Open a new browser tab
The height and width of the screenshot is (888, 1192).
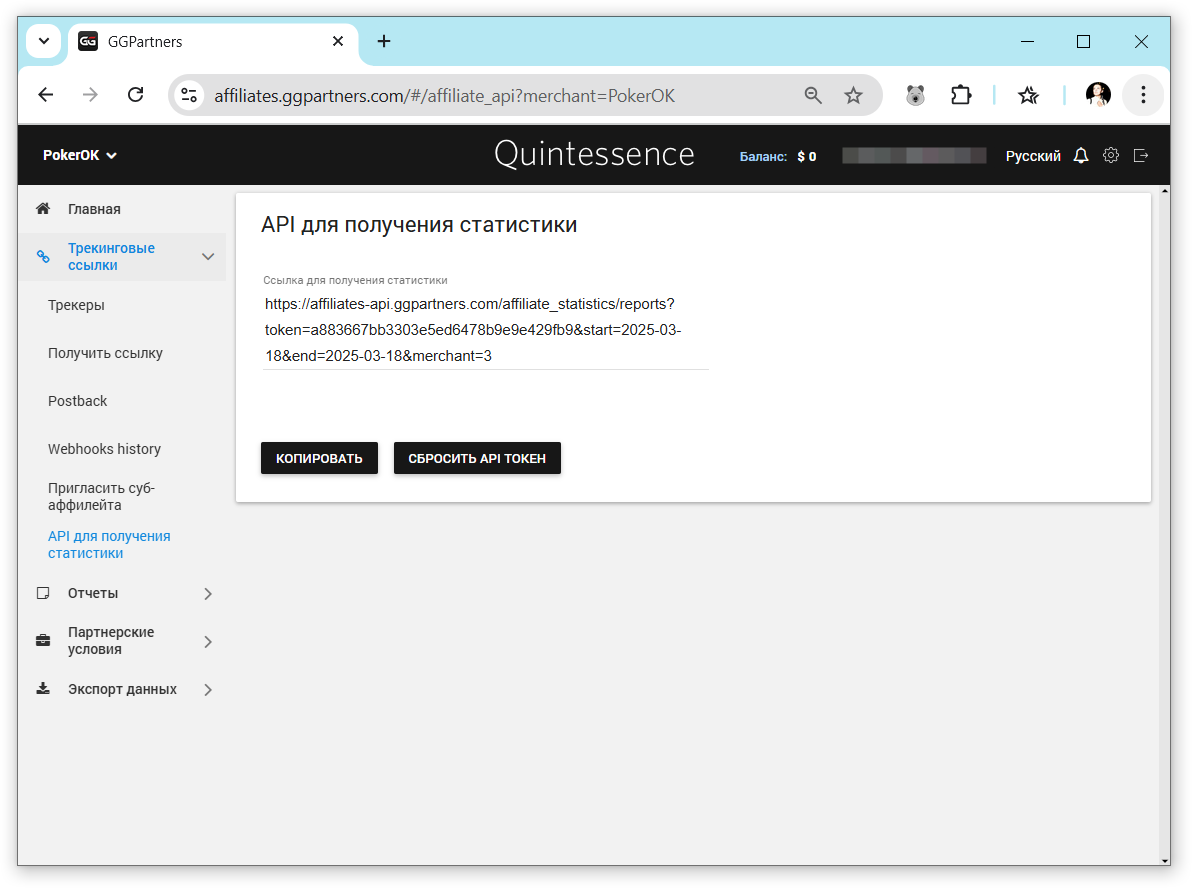pos(384,41)
